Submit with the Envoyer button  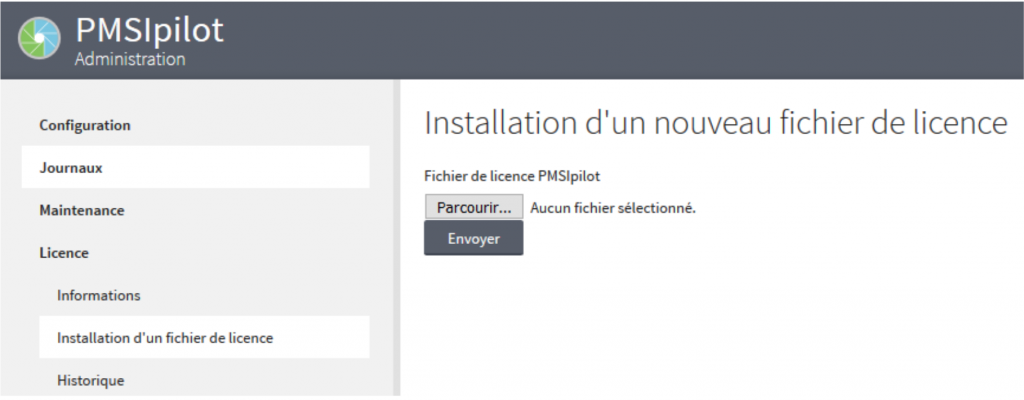473,238
